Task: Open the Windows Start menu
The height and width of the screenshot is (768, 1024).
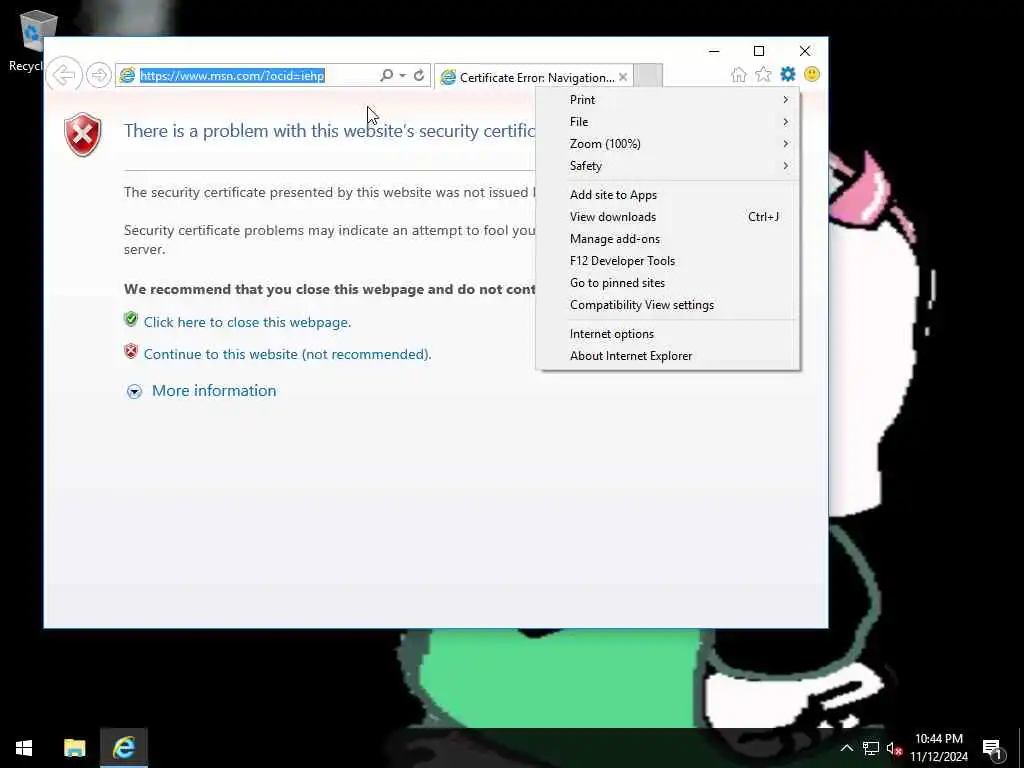Action: pos(24,748)
